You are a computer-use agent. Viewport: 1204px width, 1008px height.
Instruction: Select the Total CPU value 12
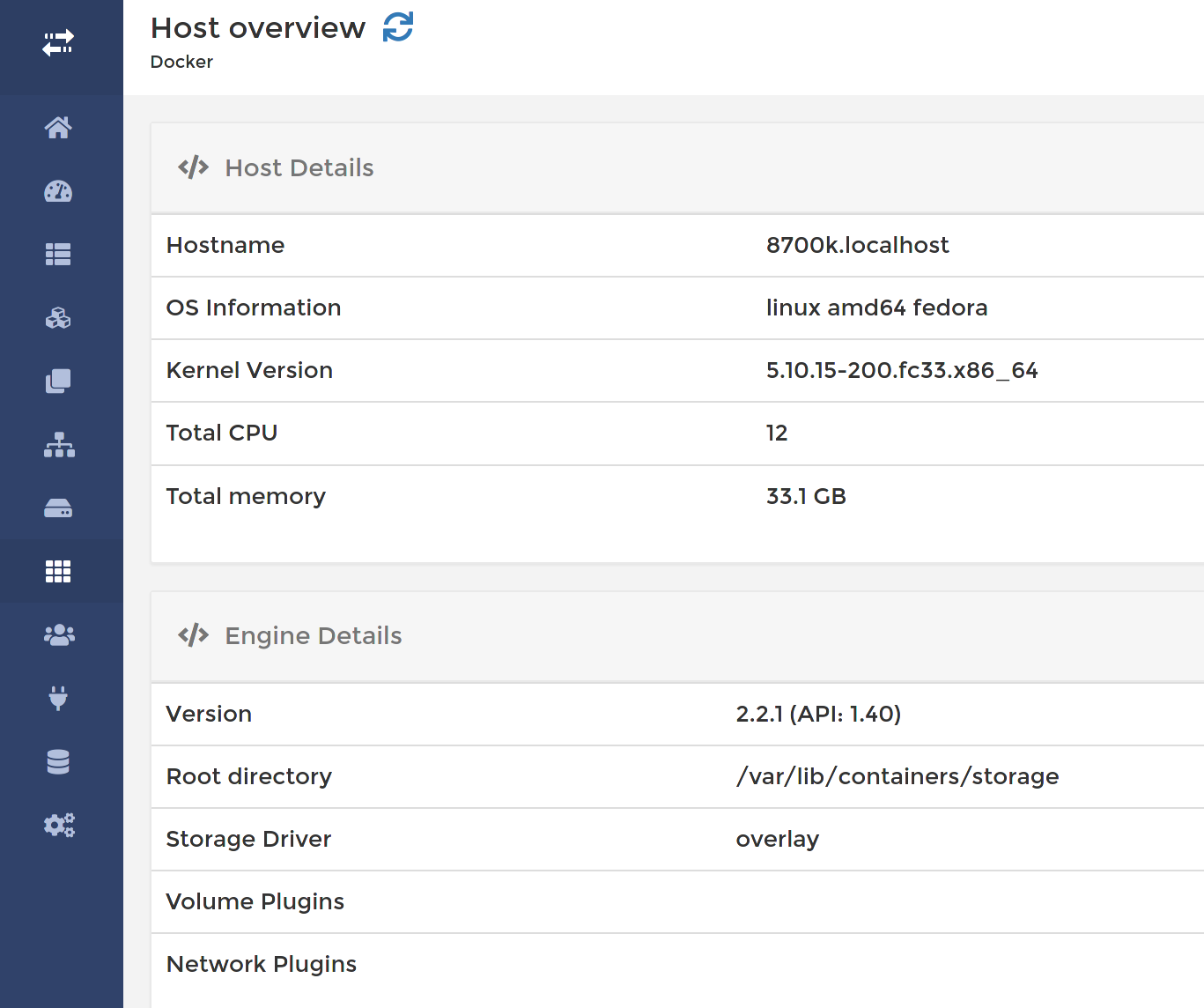pyautogui.click(x=777, y=433)
